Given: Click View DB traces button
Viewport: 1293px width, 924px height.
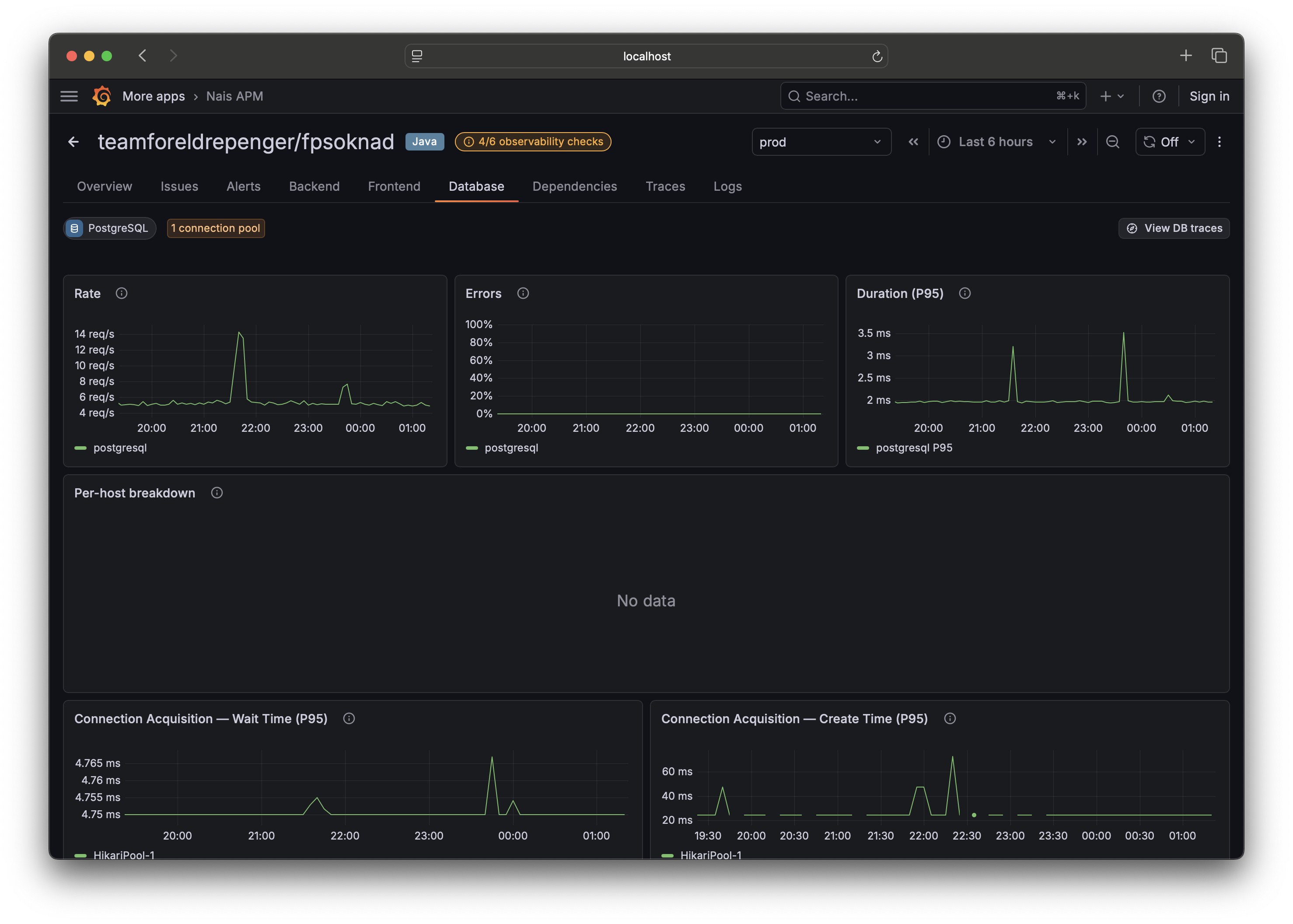Looking at the screenshot, I should pos(1174,228).
